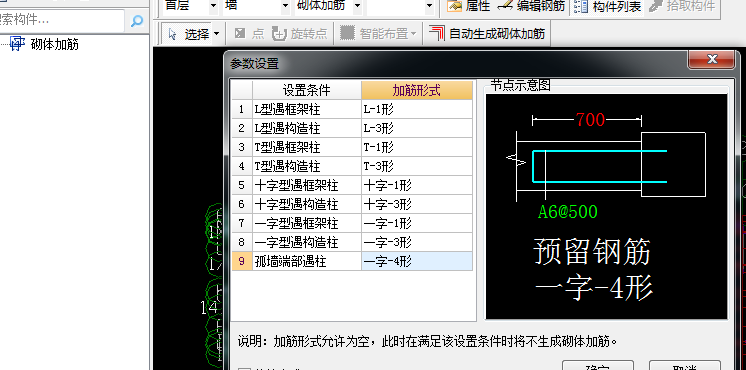Screen dimensions: 746x370
Task: Click the green A6@500 rebar spec
Action: coord(568,212)
